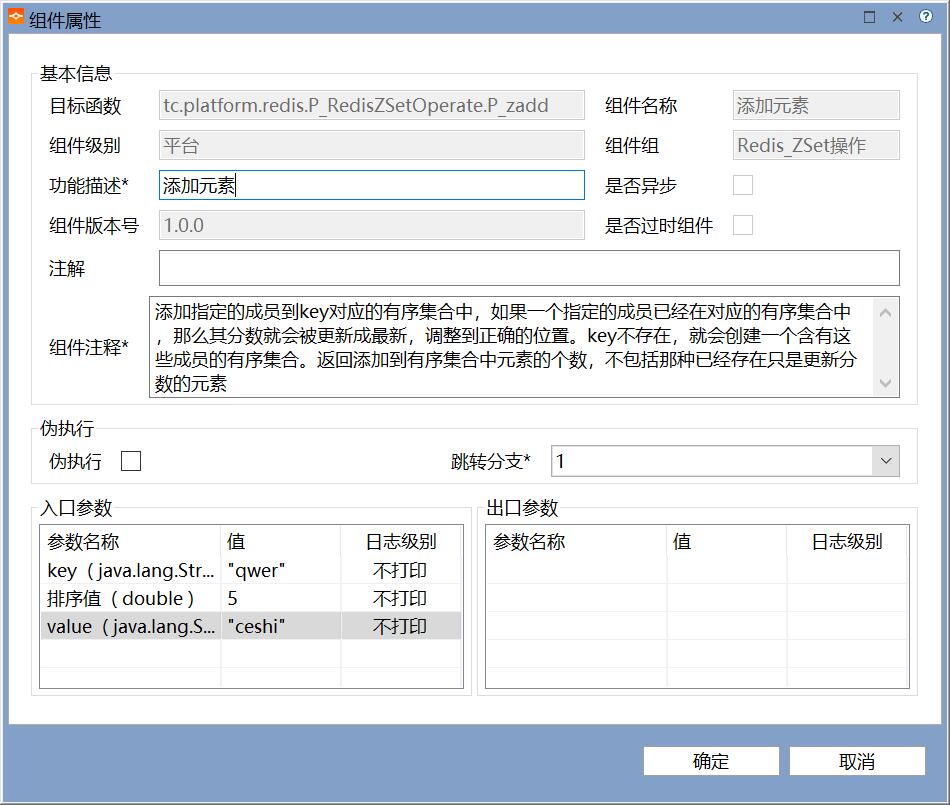This screenshot has width=950, height=805.
Task: Click the help question mark icon
Action: (x=925, y=17)
